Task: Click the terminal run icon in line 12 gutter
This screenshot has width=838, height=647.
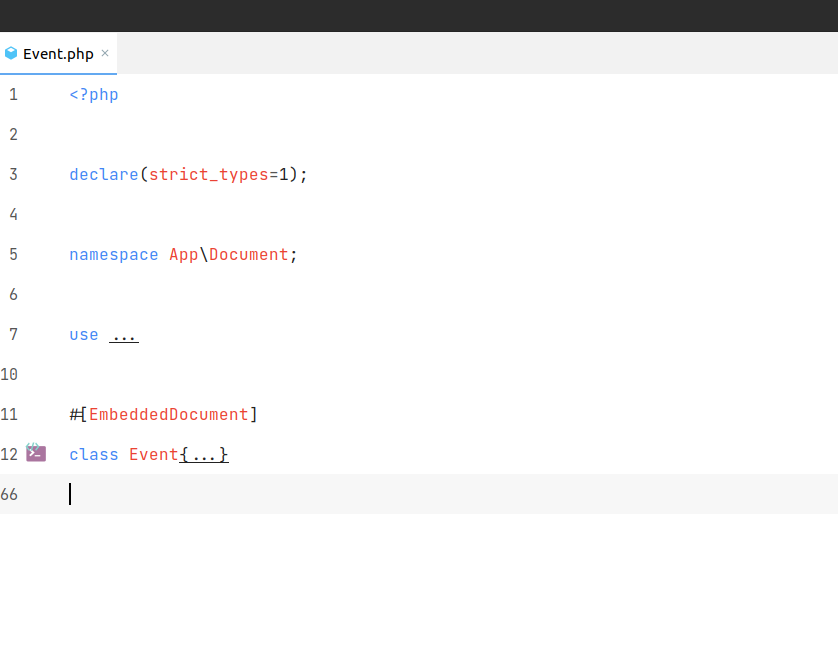Action: pos(37,453)
